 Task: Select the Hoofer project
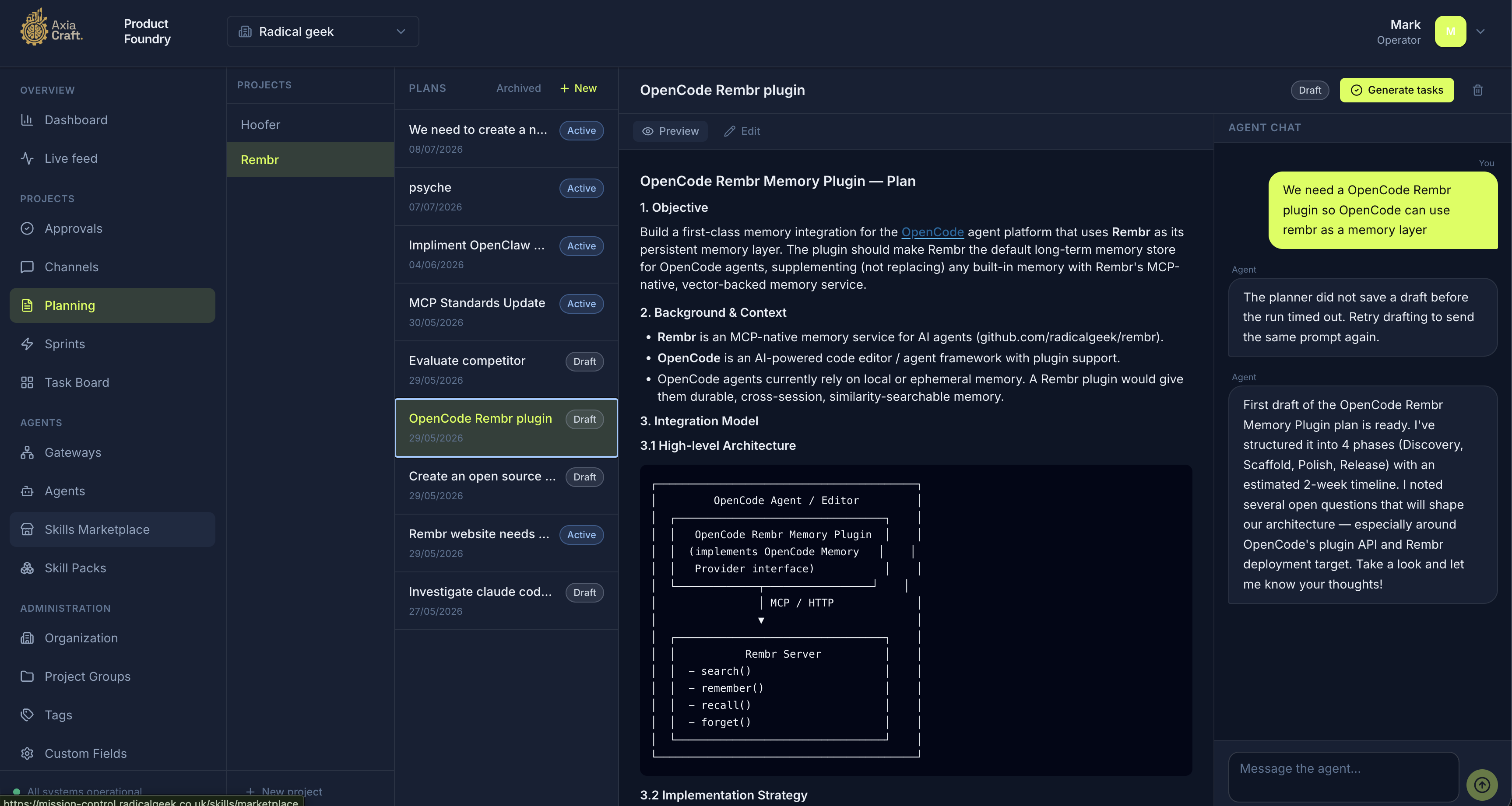click(310, 125)
